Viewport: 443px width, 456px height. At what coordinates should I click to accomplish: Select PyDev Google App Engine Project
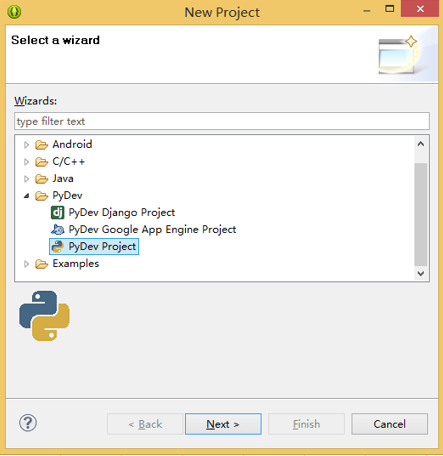152,229
